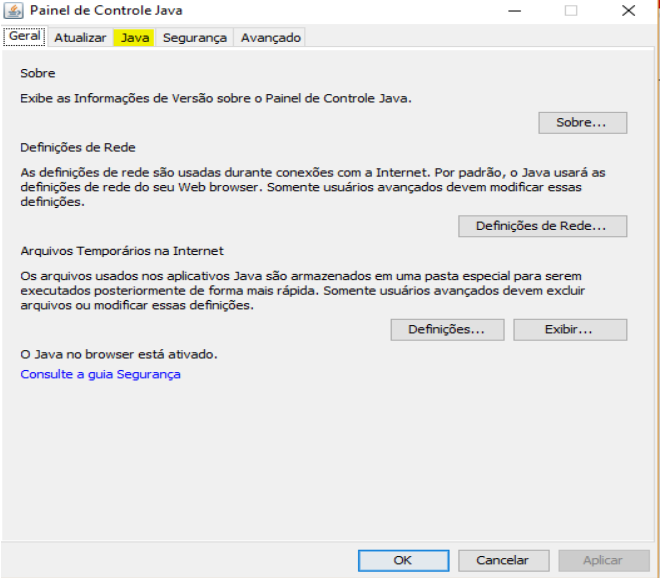Click the 'Painel de Controle Java' window title
The height and width of the screenshot is (578, 660).
tap(106, 11)
